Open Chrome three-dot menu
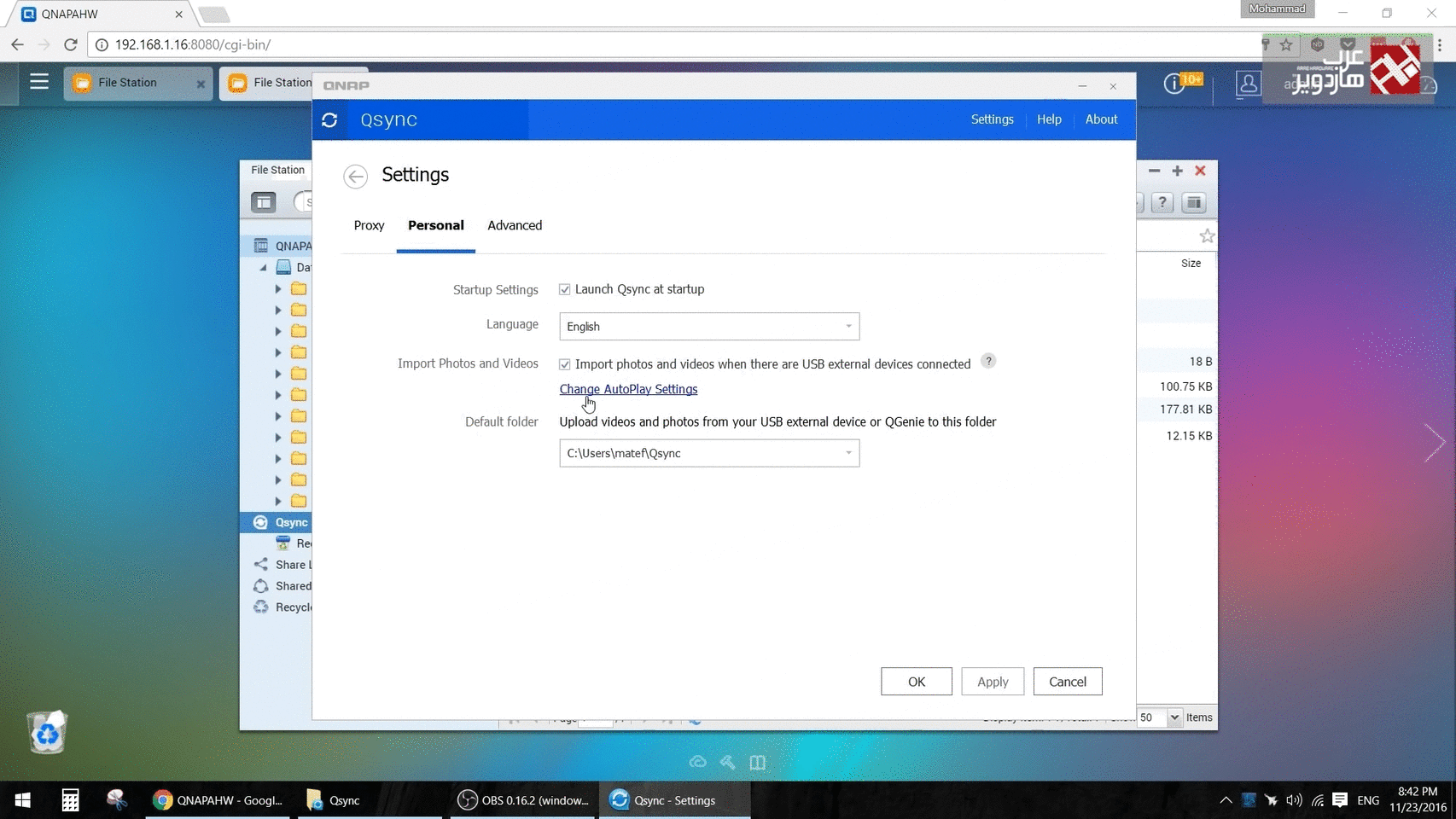This screenshot has height=819, width=1456. click(x=1440, y=44)
